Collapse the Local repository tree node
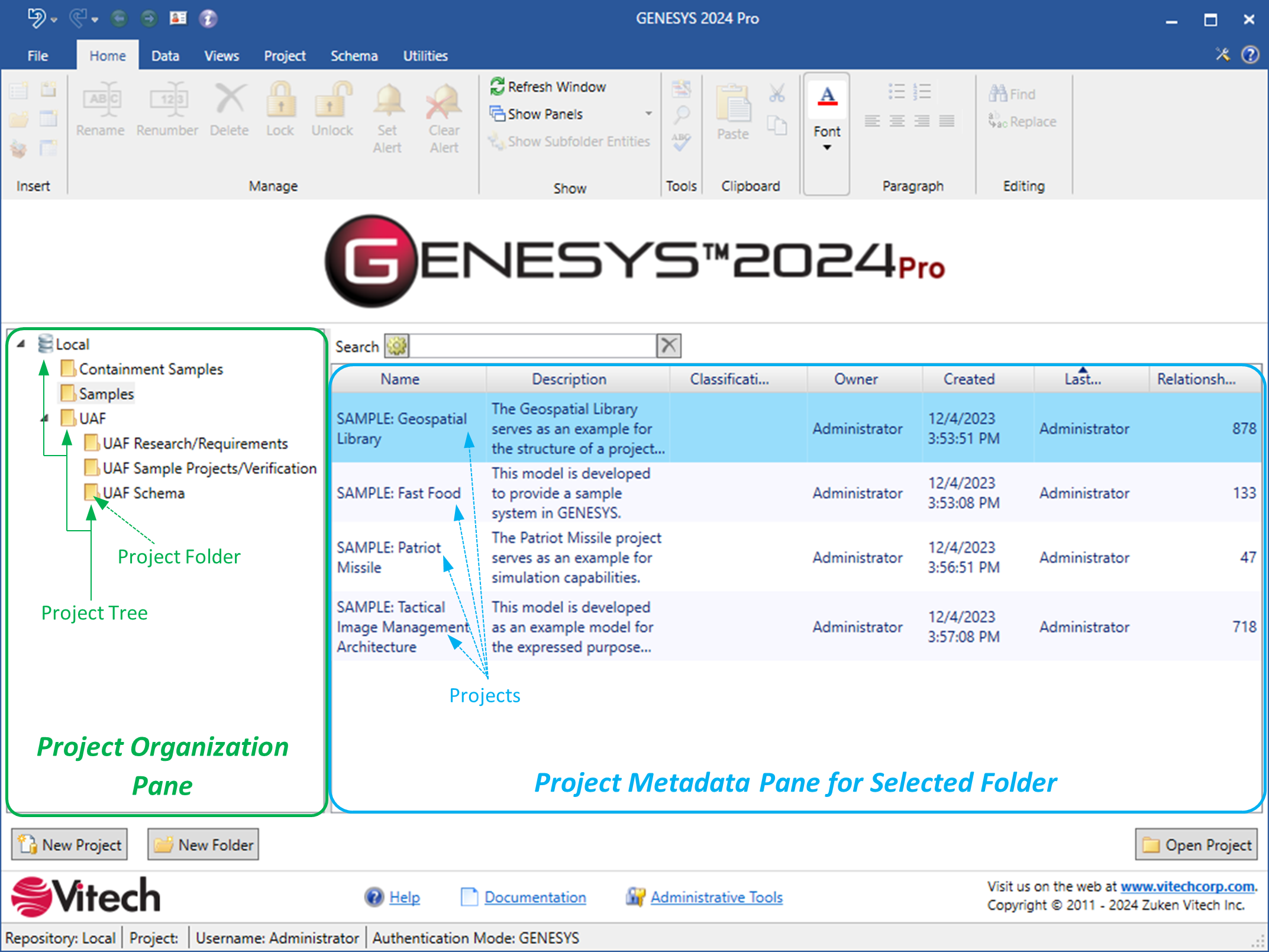Screen dimensions: 1269x952 click(21, 344)
